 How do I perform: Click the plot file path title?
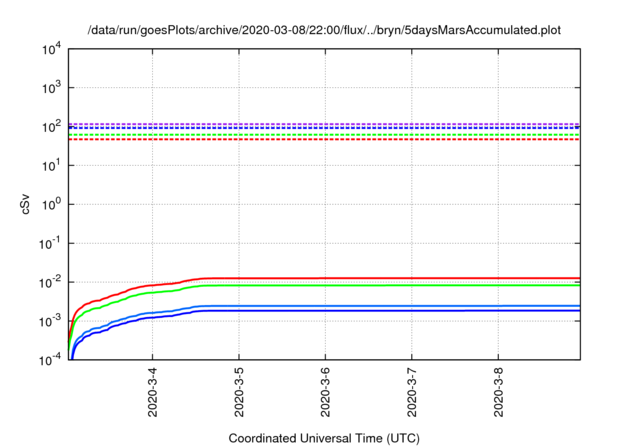click(324, 30)
